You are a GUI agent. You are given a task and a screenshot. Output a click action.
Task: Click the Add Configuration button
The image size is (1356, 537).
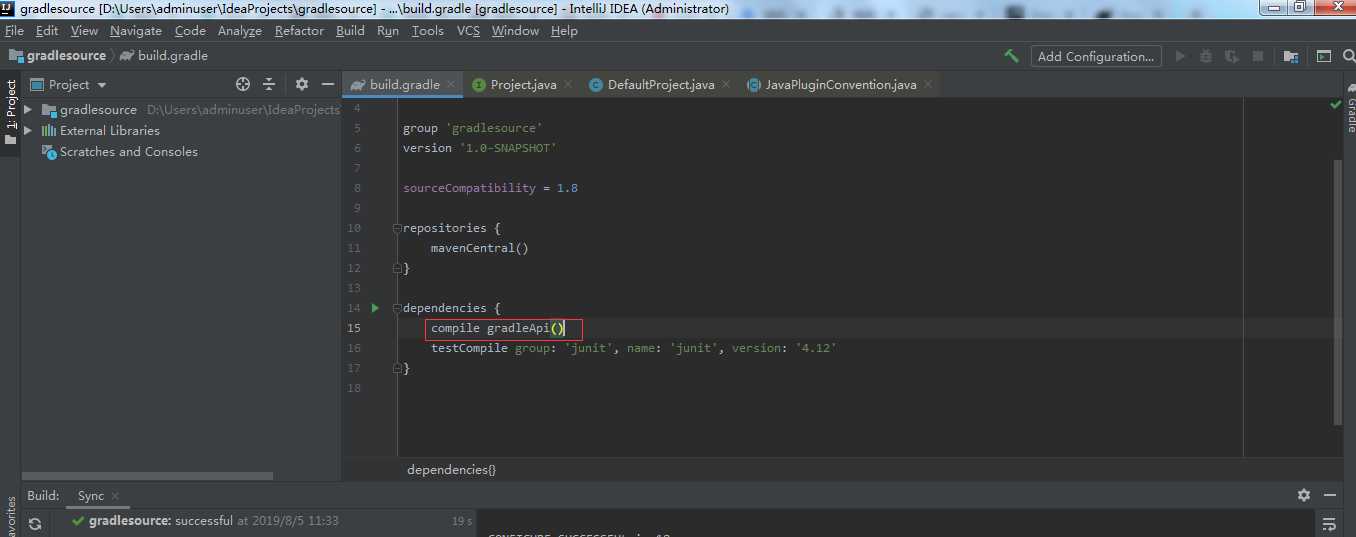(x=1096, y=56)
